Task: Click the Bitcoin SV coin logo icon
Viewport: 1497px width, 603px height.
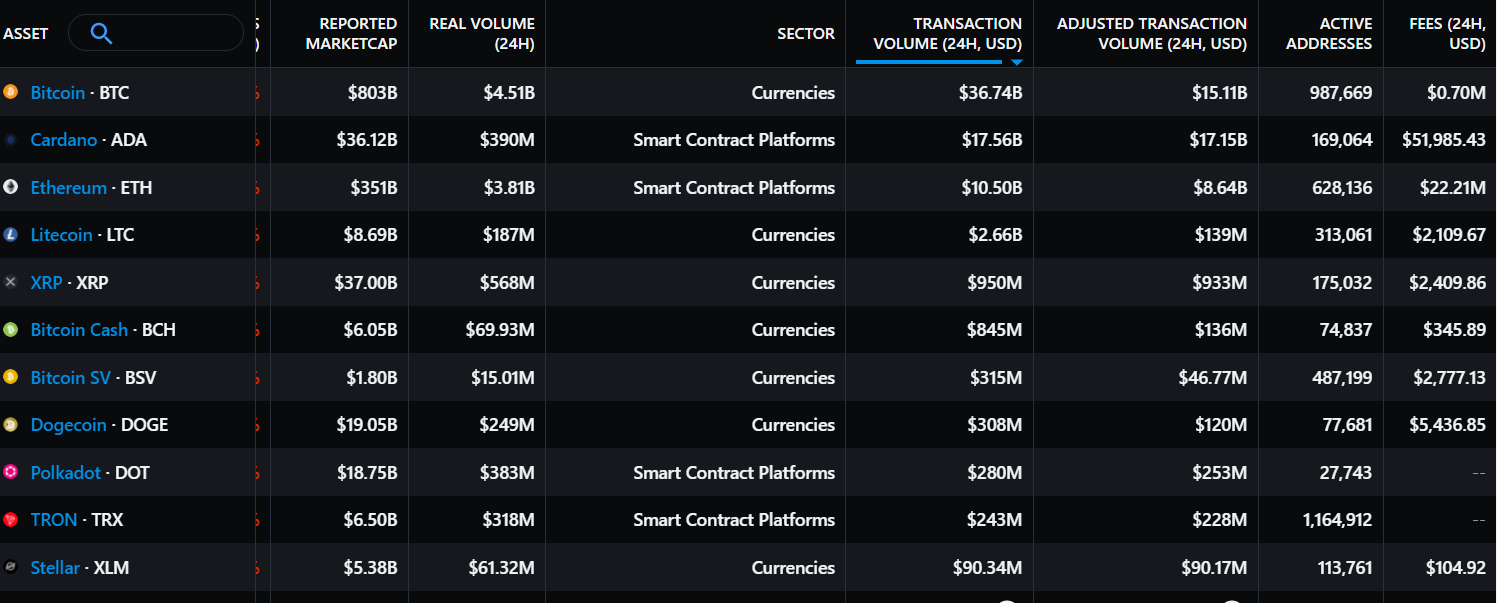Action: (x=10, y=377)
